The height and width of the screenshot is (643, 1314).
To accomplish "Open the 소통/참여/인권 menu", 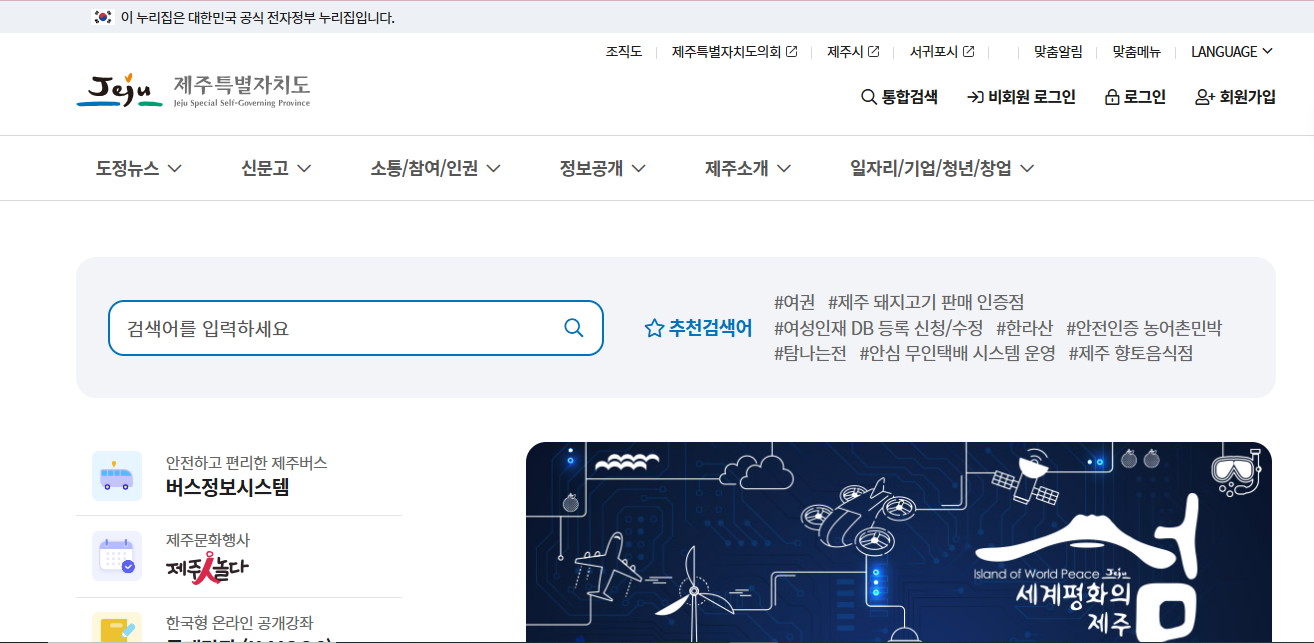I will [435, 168].
